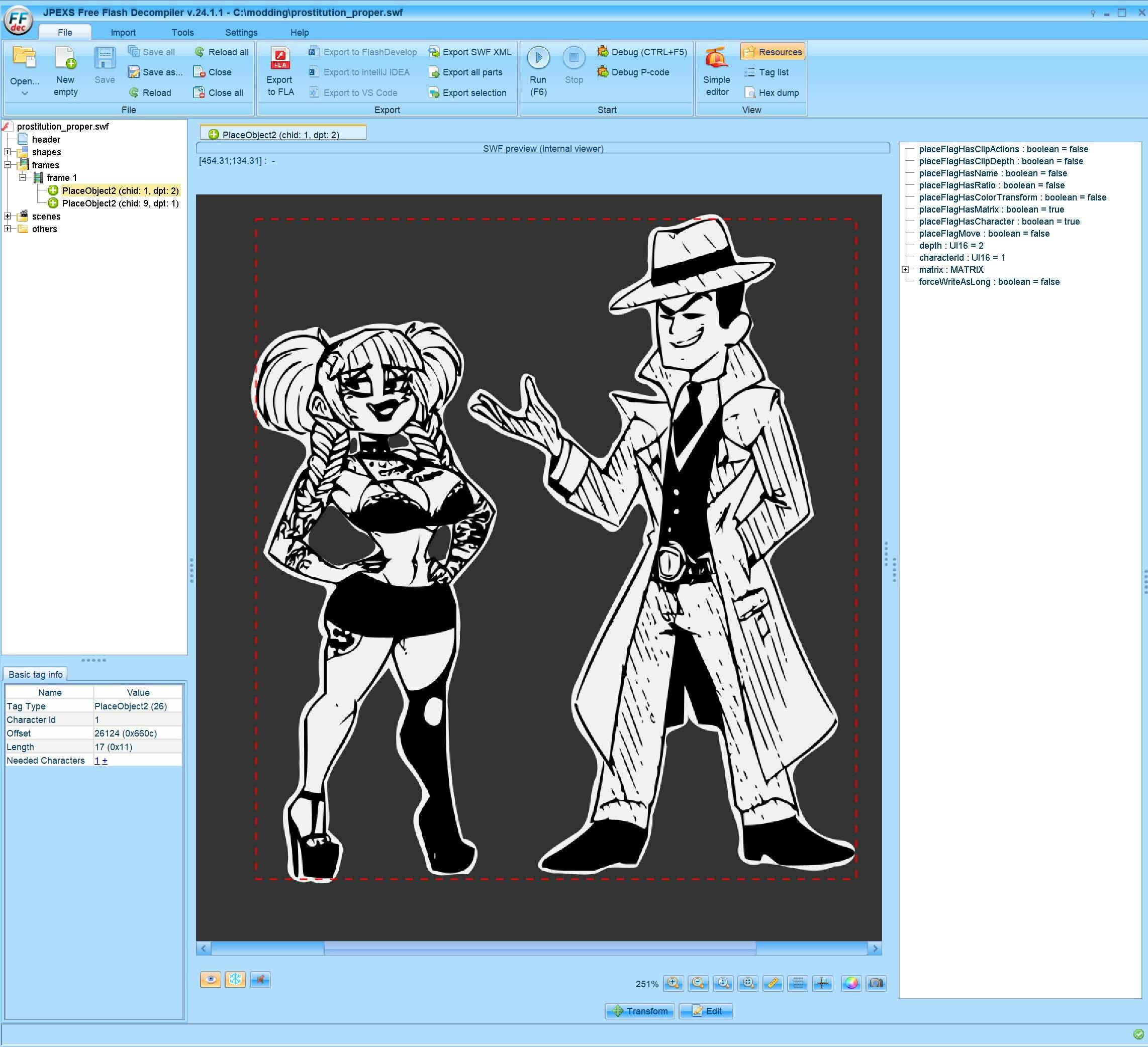Zoom out the SWF preview

pos(698,983)
